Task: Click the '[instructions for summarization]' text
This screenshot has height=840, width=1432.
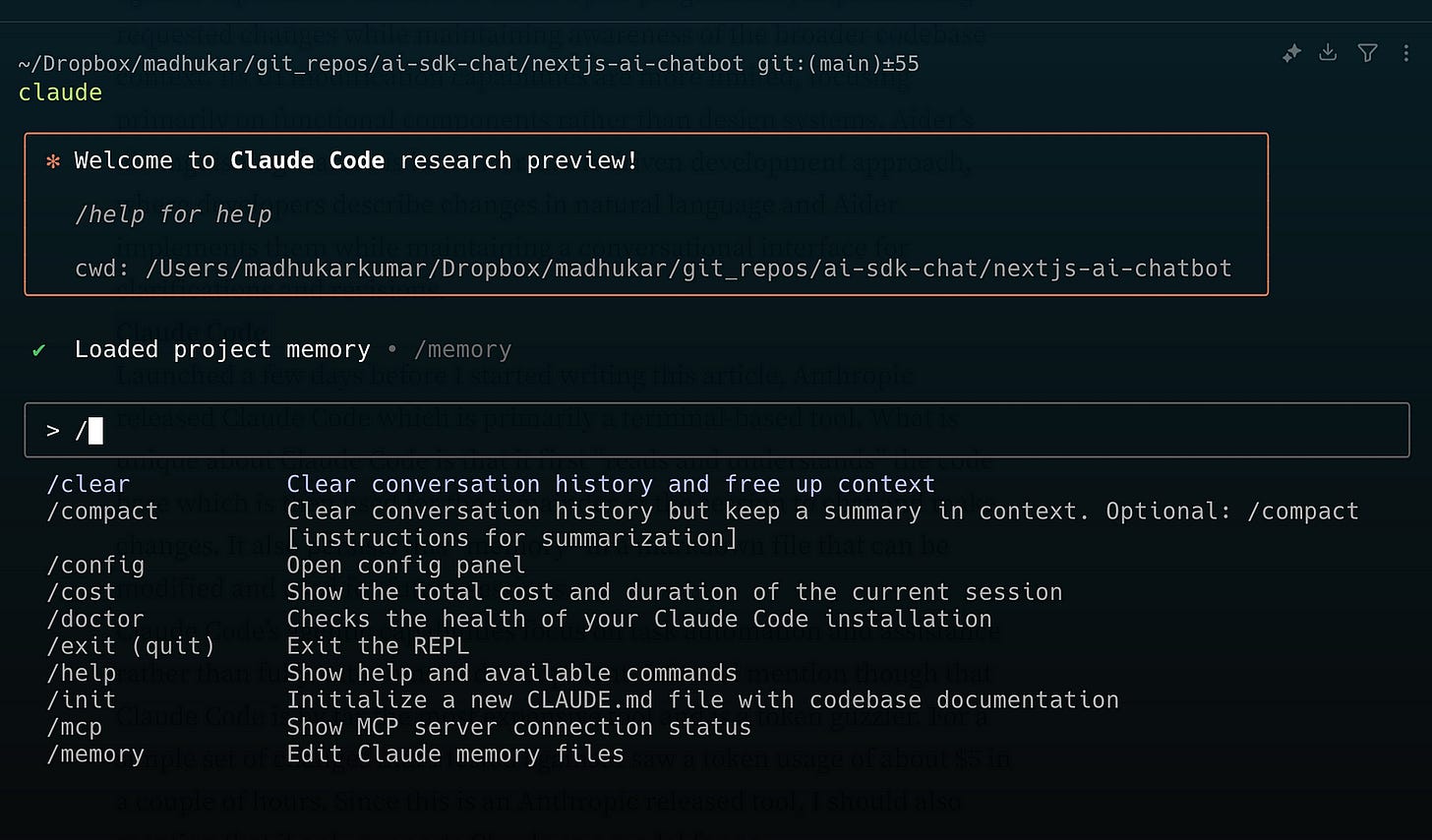Action: click(511, 539)
